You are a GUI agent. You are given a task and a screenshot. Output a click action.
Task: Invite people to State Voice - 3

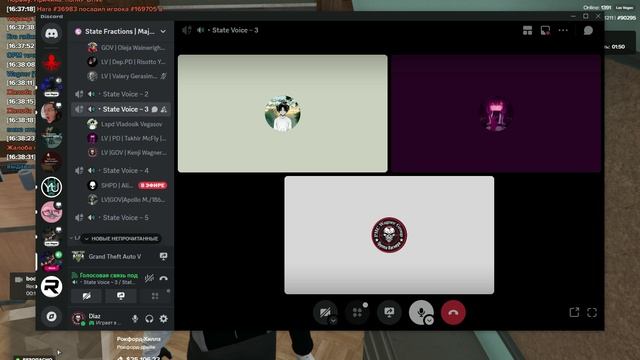[x=164, y=109]
